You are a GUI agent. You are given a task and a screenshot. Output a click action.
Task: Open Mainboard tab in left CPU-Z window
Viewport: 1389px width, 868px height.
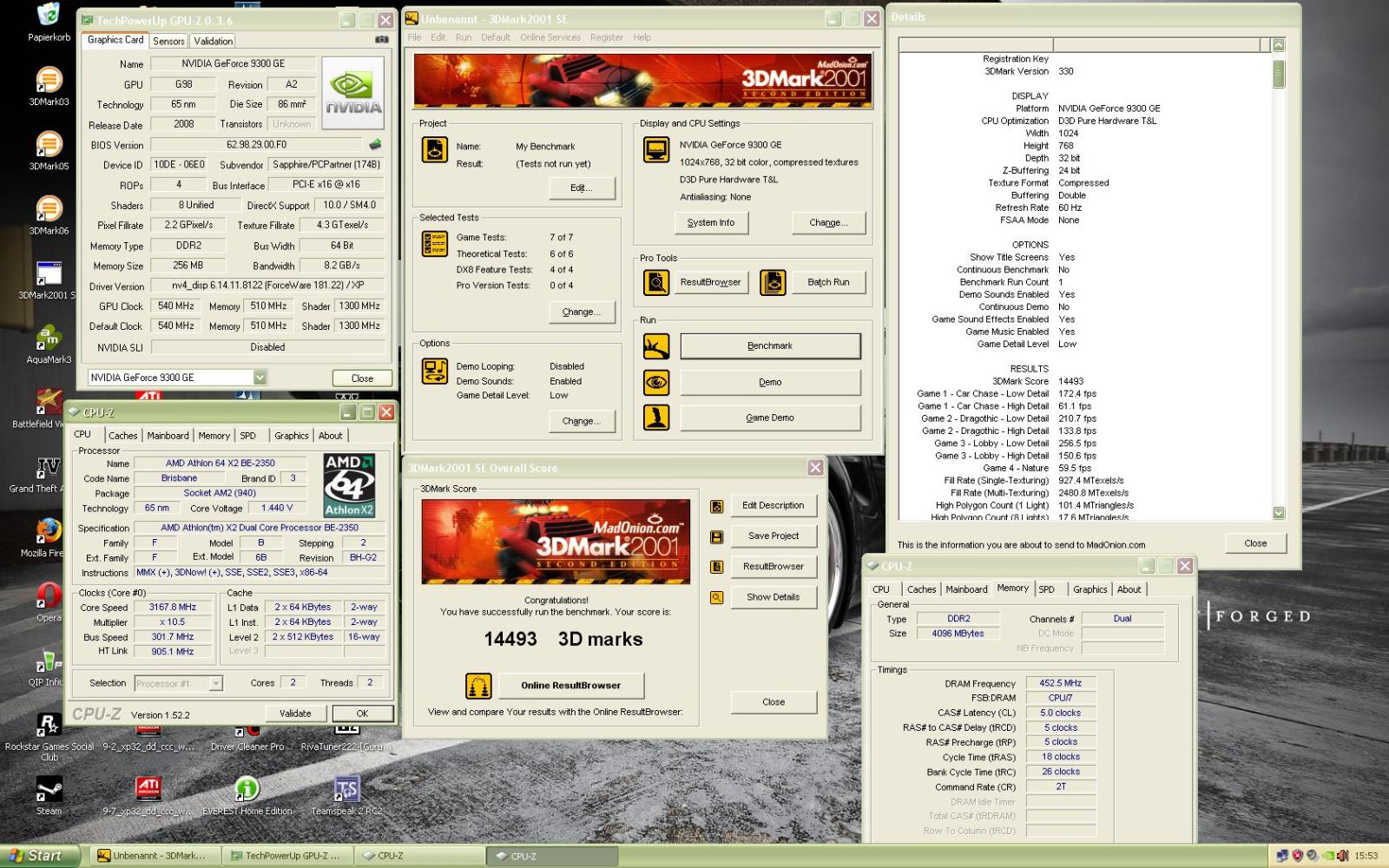(168, 436)
